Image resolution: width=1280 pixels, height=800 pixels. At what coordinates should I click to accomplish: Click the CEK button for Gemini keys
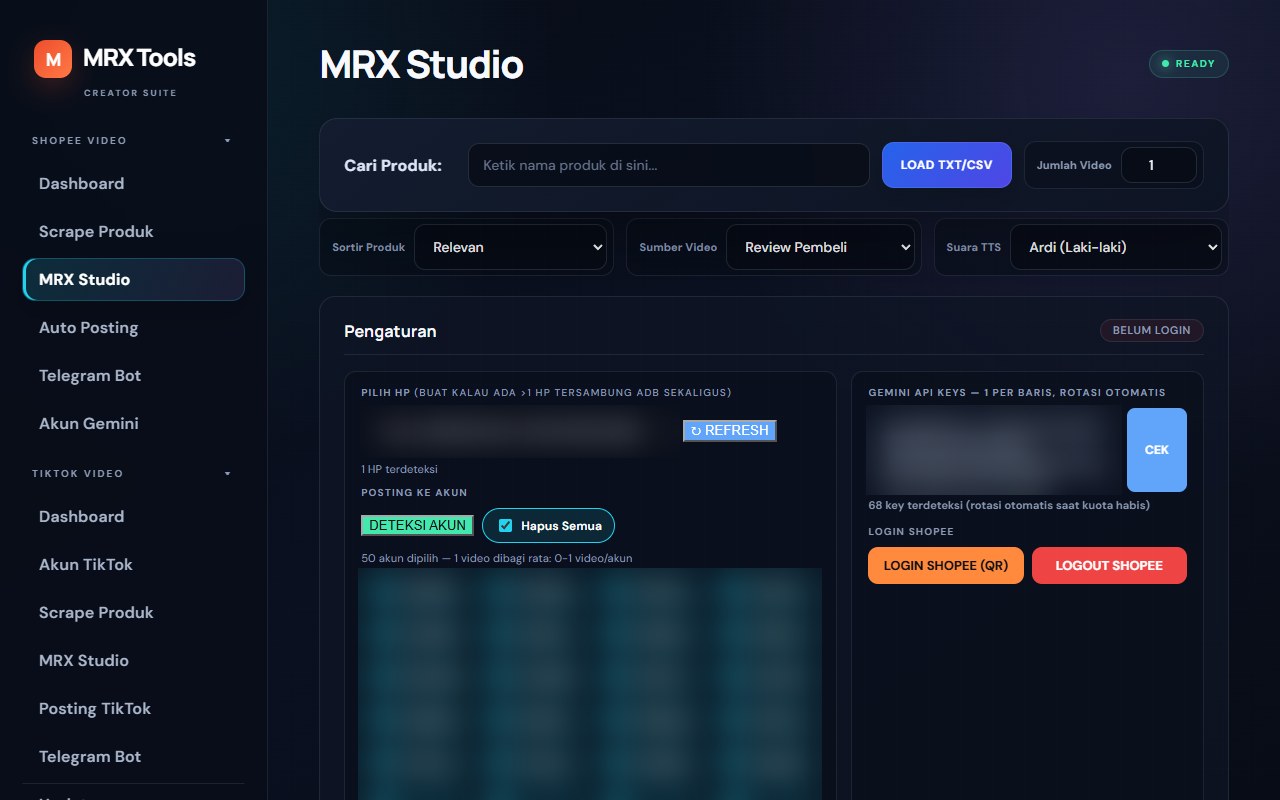pyautogui.click(x=1157, y=450)
